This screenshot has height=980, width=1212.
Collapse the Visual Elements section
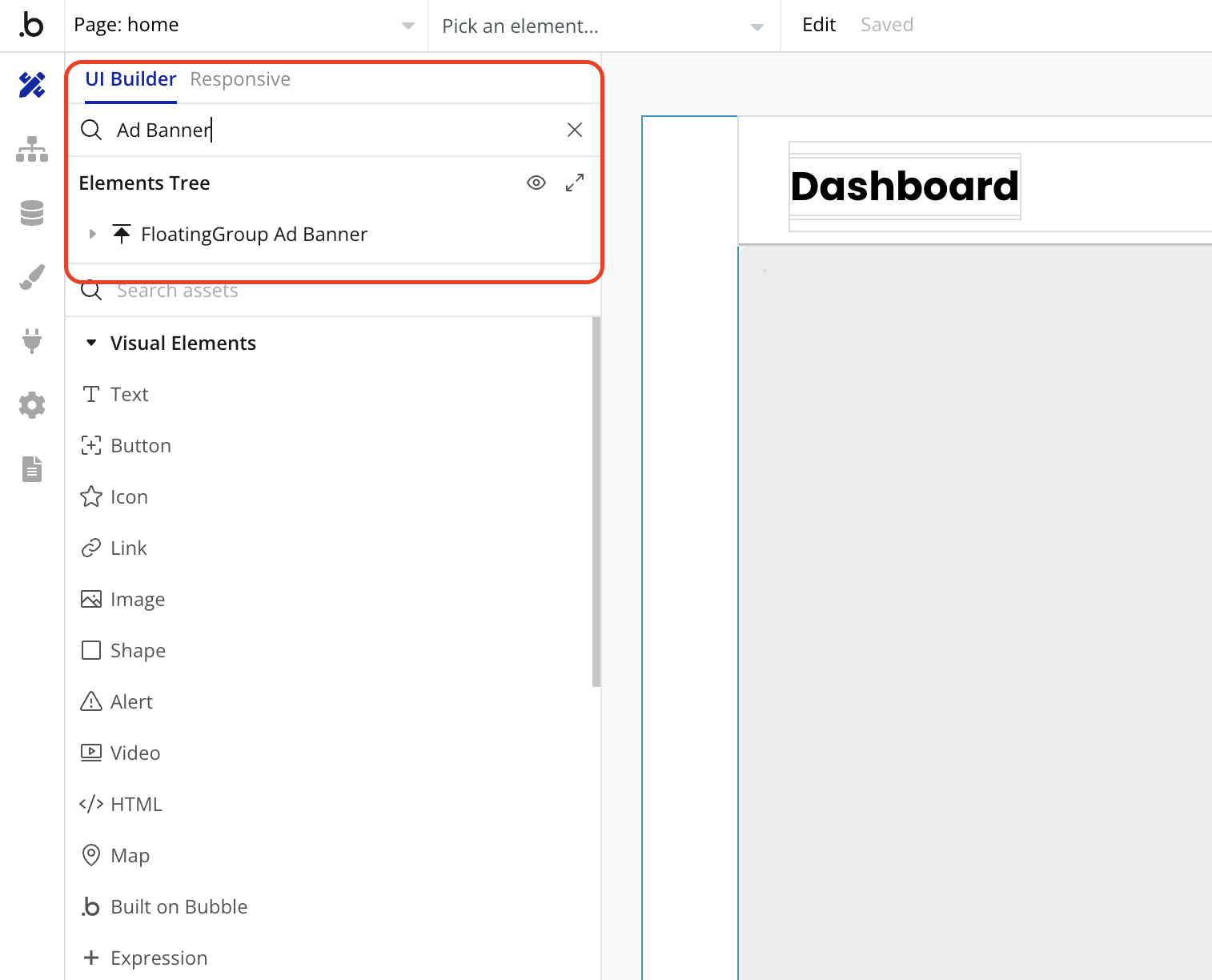pyautogui.click(x=91, y=343)
